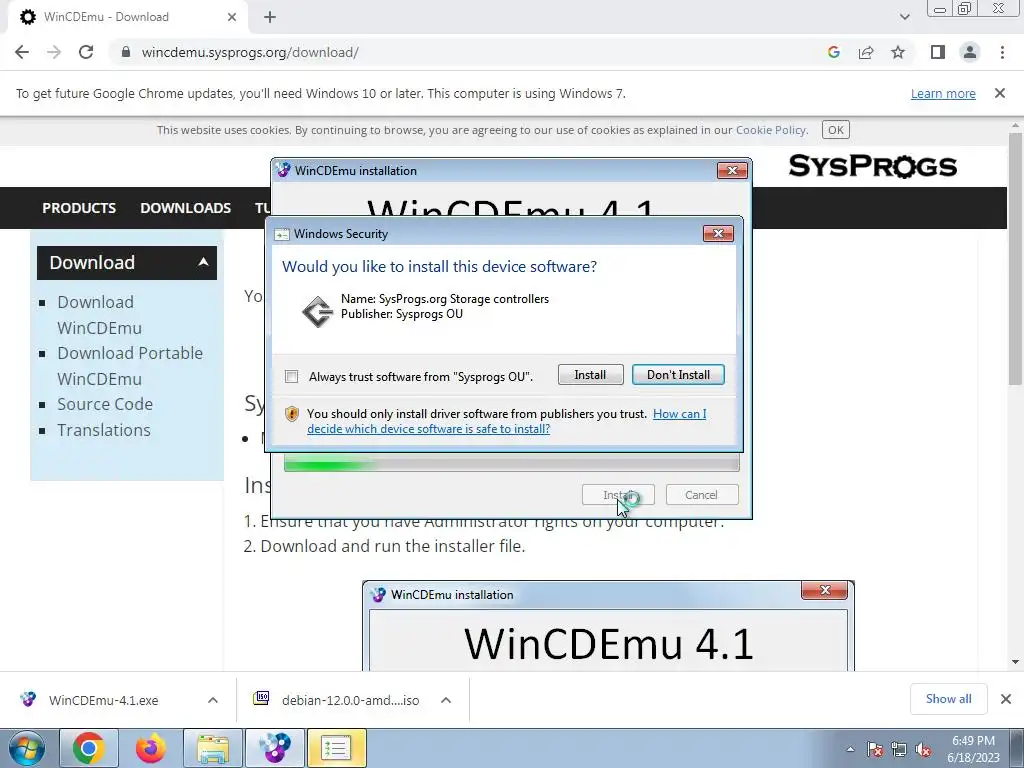Click the SysProgs logo

click(872, 166)
